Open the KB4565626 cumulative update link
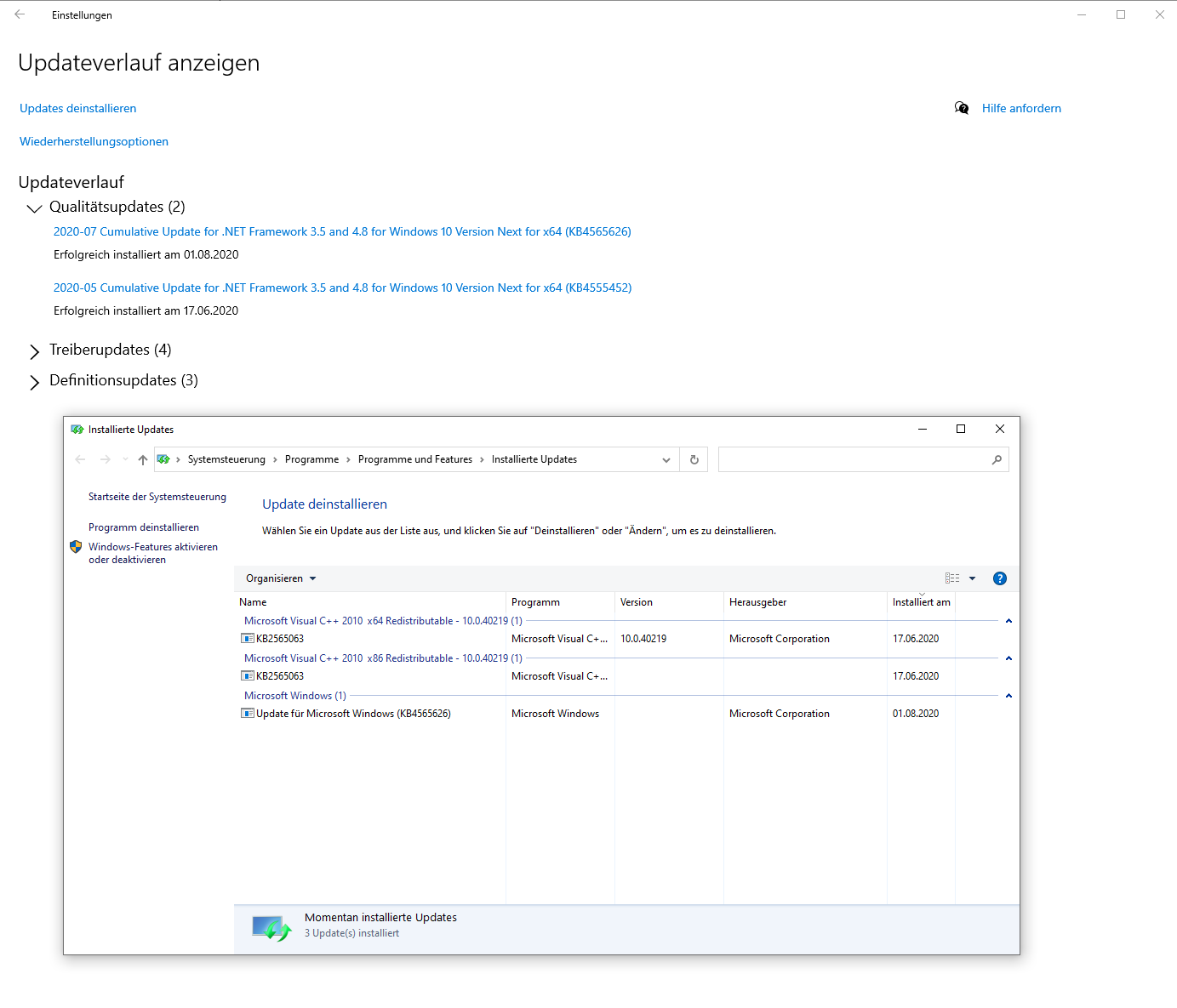This screenshot has width=1177, height=1008. (x=342, y=231)
